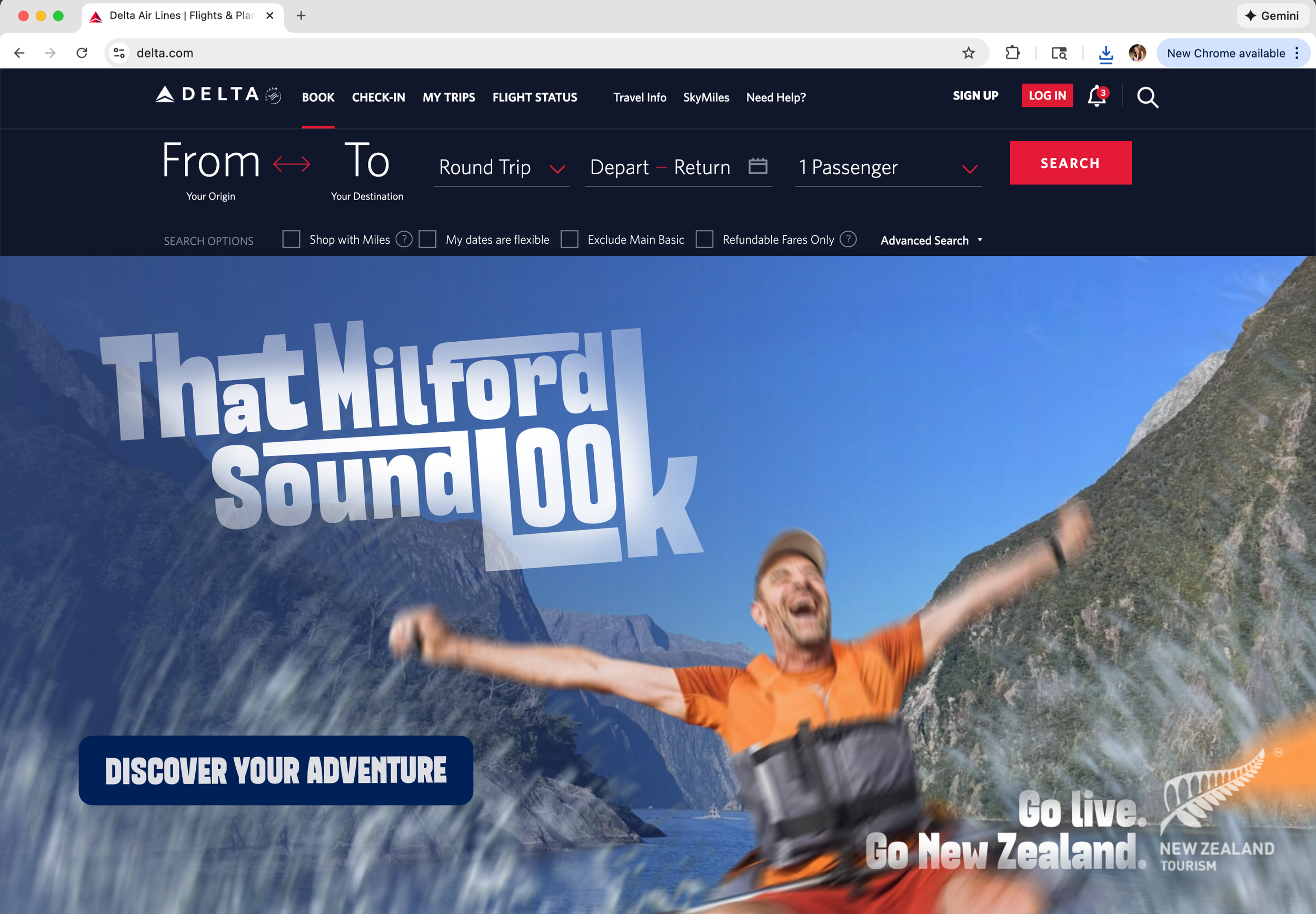Expand Advanced Search options
The image size is (1316, 914).
931,241
